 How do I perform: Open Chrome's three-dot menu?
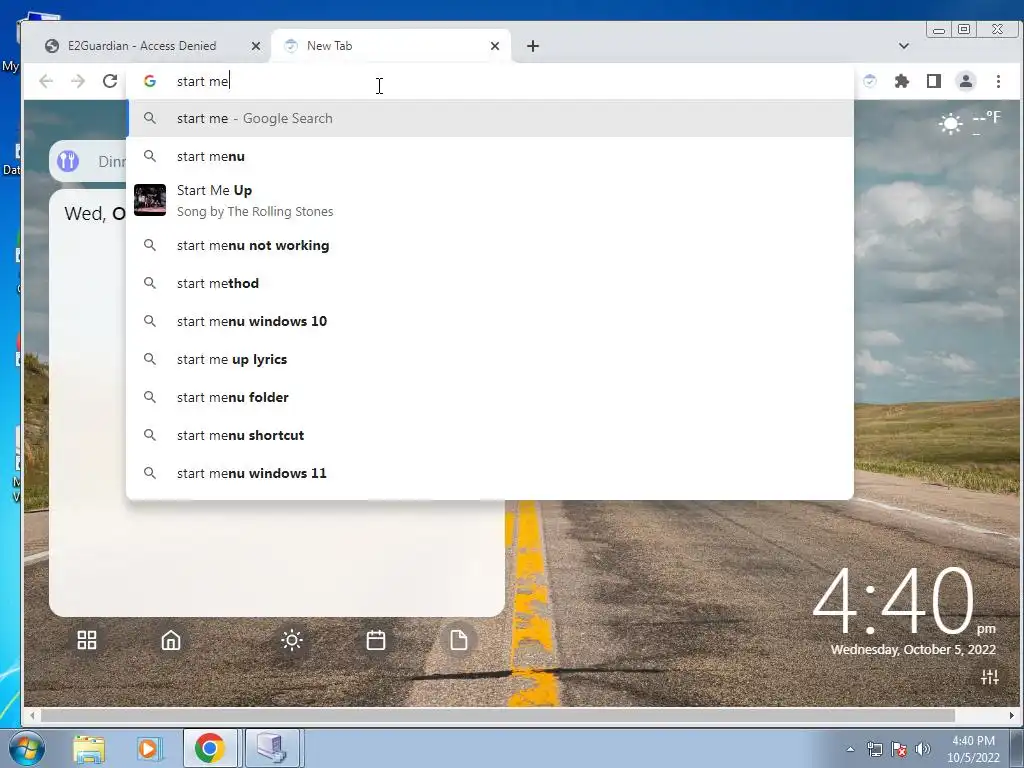click(x=998, y=81)
